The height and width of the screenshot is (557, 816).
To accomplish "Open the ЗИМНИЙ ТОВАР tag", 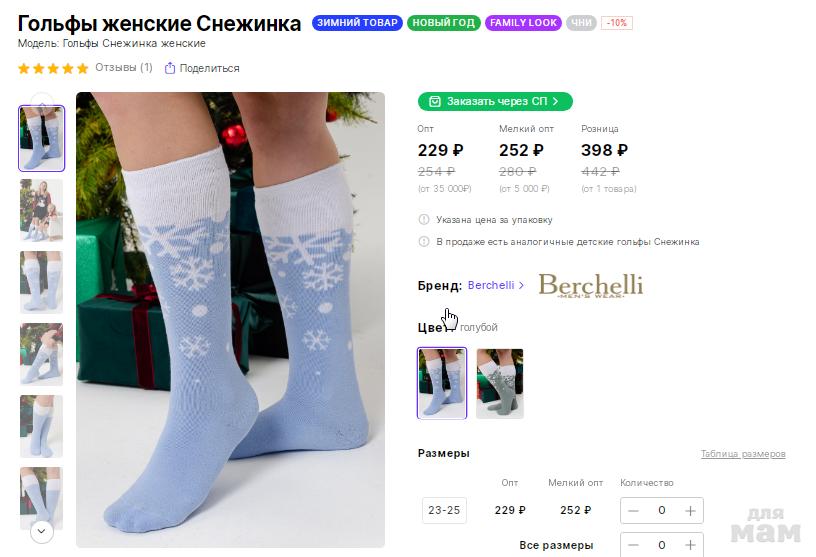I will point(357,23).
